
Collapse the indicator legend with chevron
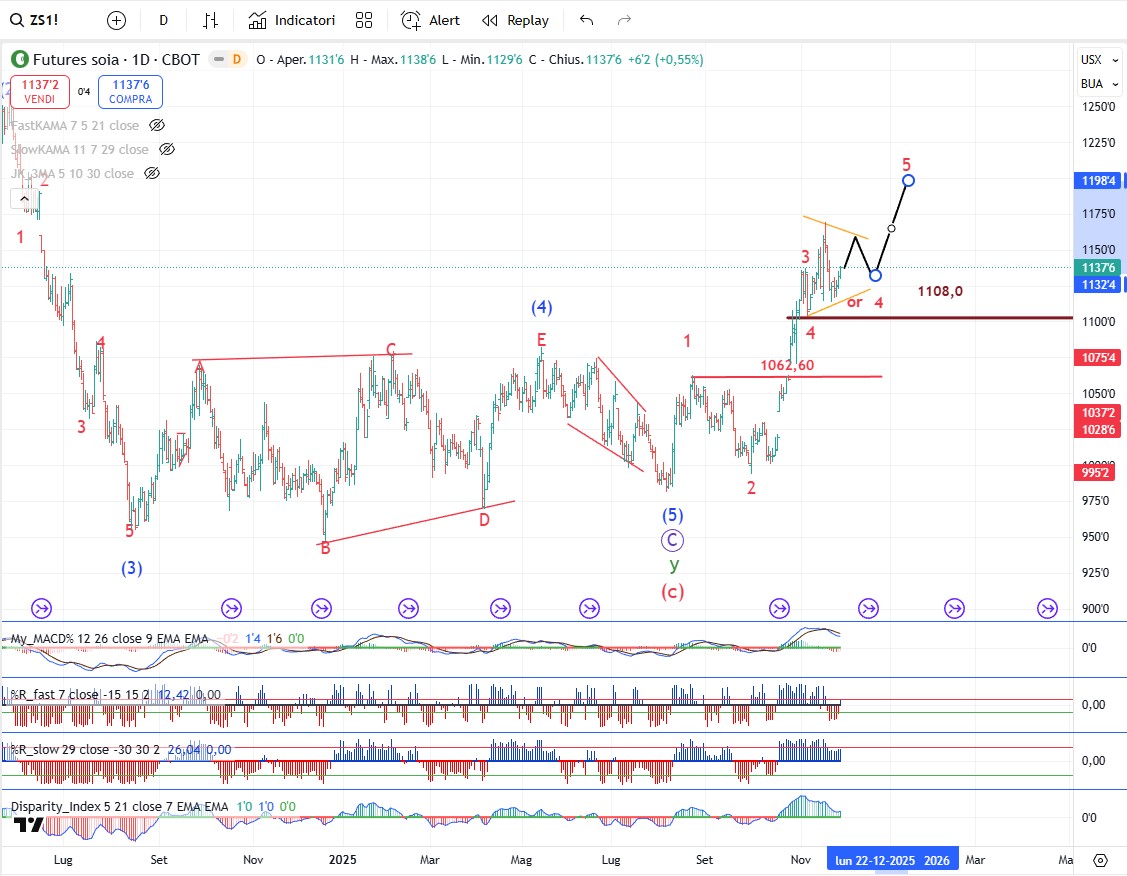pos(24,199)
